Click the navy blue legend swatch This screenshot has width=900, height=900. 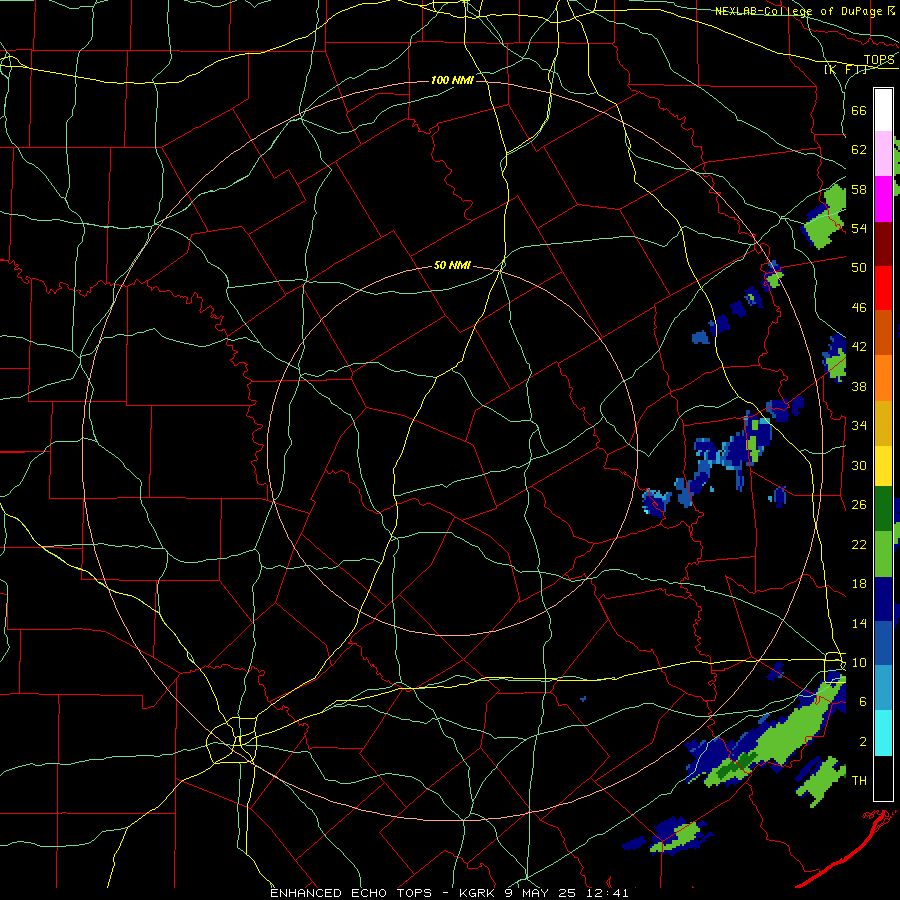pyautogui.click(x=883, y=599)
